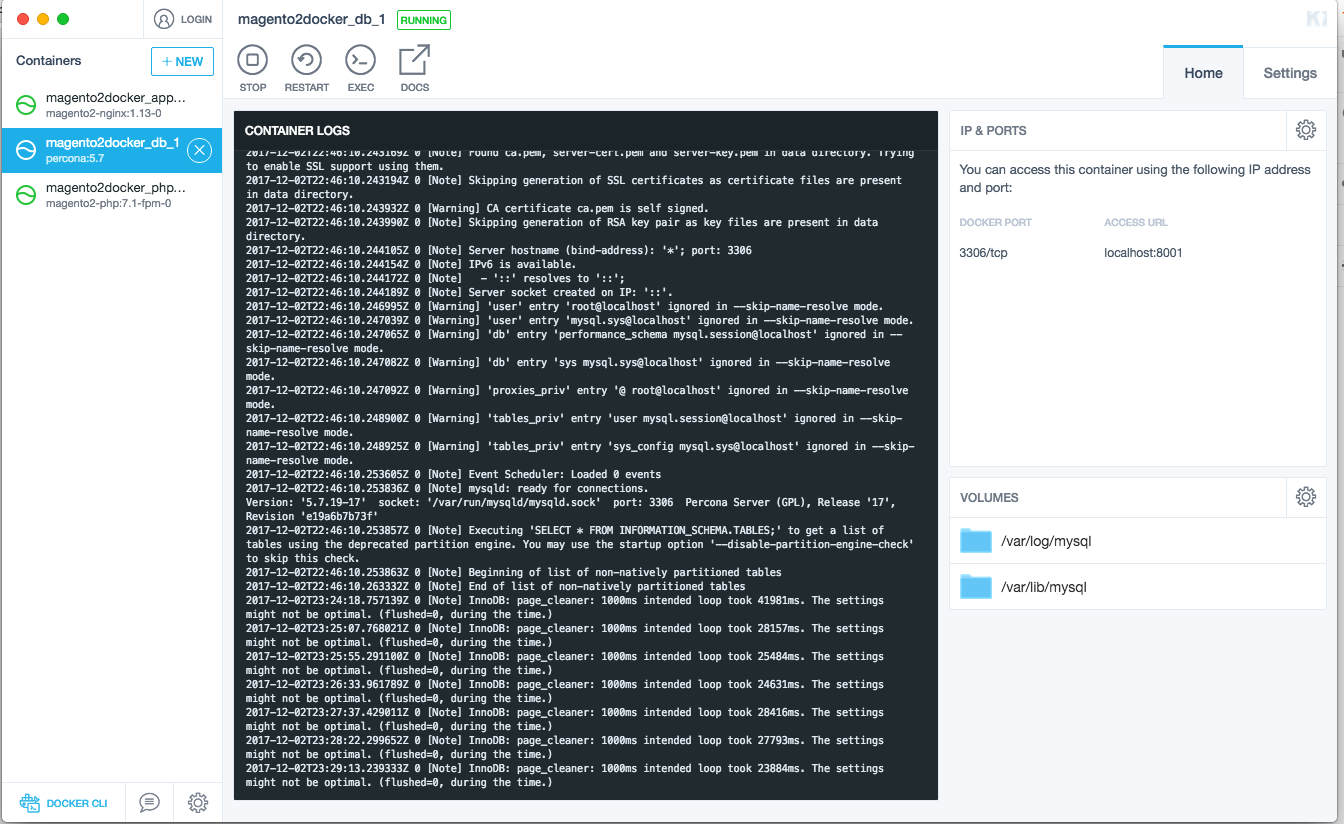Open preferences gear in bottom bar
This screenshot has height=824, width=1344.
pos(198,803)
